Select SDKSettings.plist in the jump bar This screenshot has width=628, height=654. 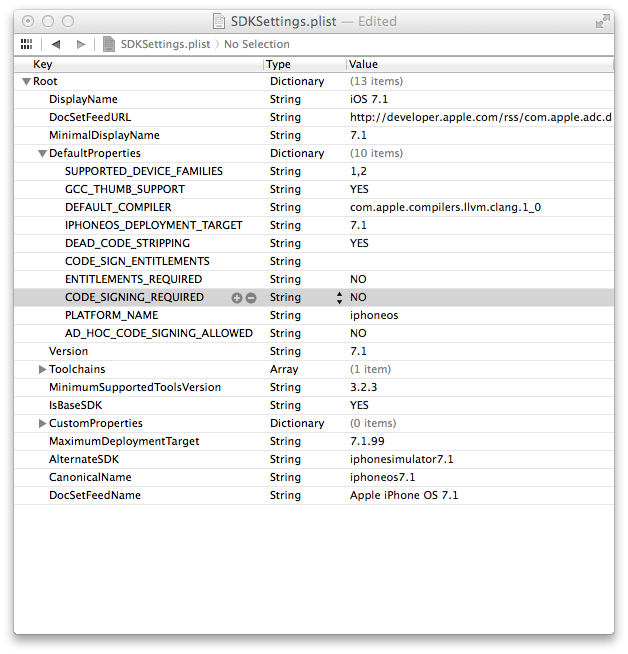coord(166,44)
